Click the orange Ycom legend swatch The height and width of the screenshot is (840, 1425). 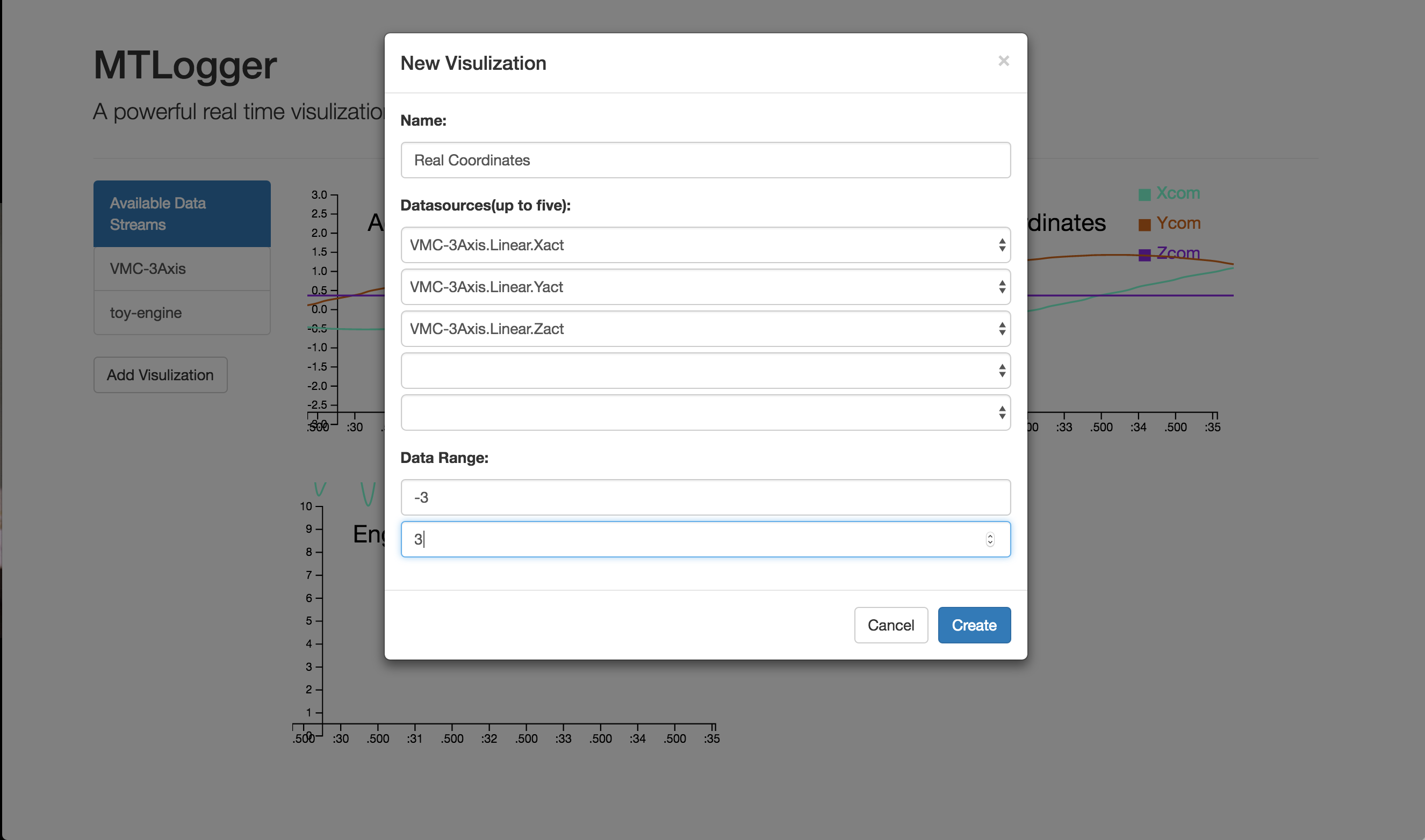point(1144,225)
